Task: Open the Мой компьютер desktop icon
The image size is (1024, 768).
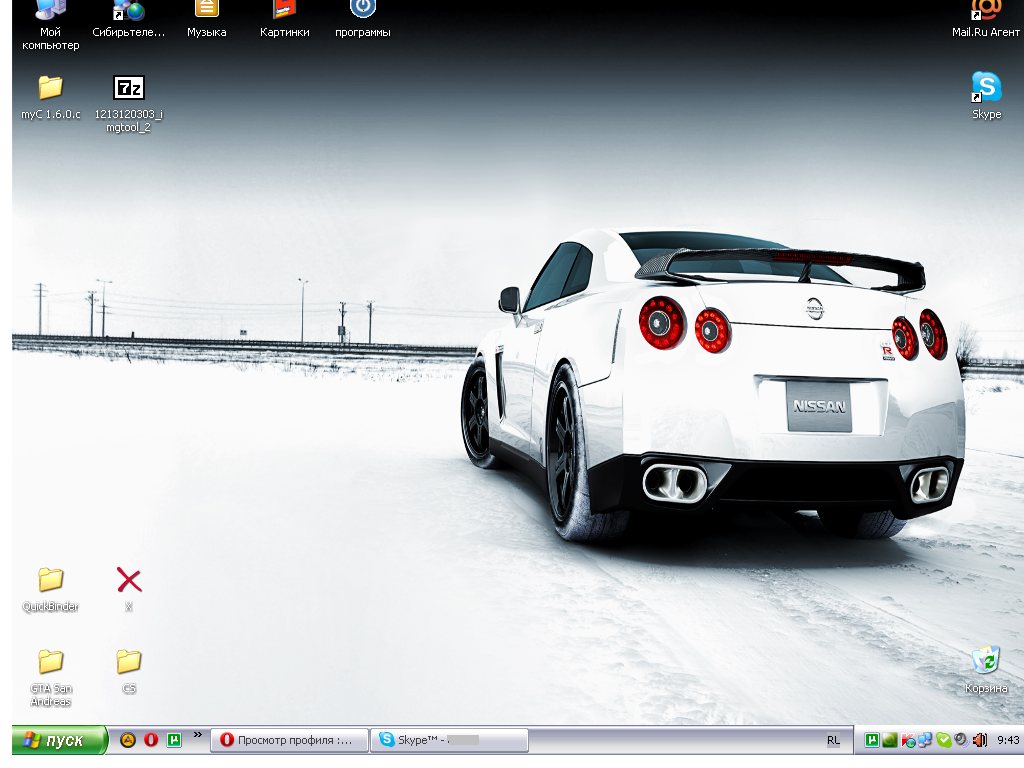Action: [x=50, y=12]
